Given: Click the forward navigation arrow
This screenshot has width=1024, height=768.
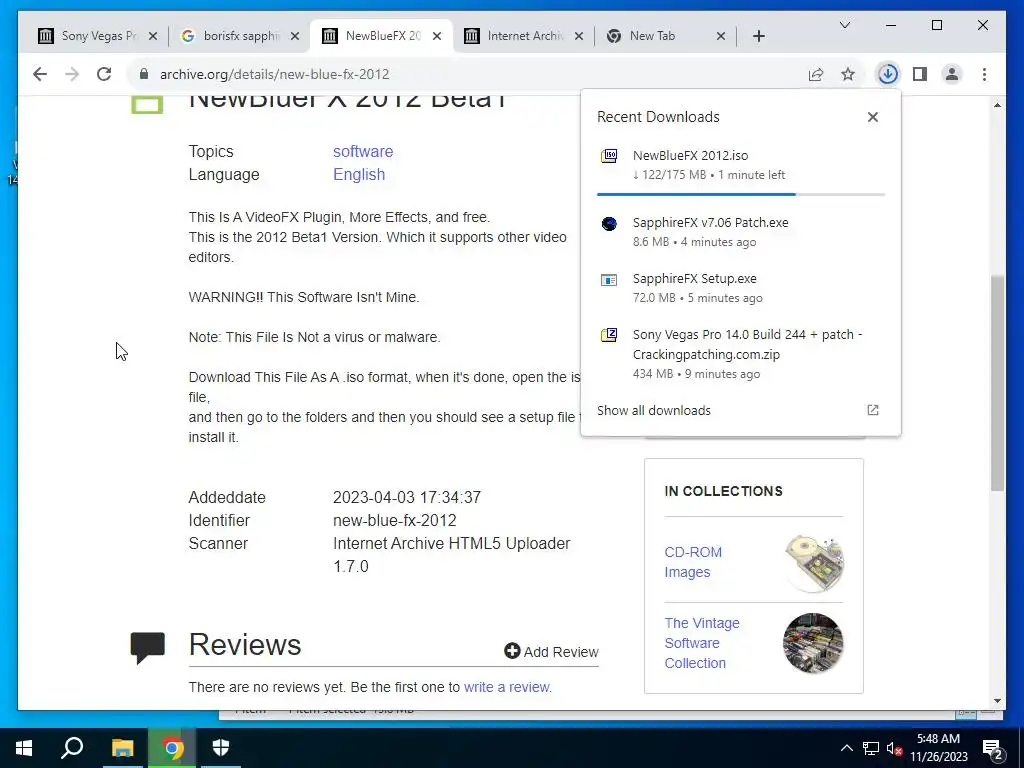Looking at the screenshot, I should click(x=72, y=74).
